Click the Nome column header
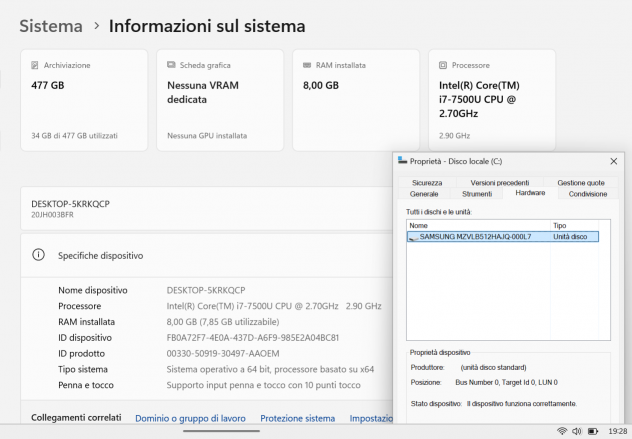 (x=478, y=225)
